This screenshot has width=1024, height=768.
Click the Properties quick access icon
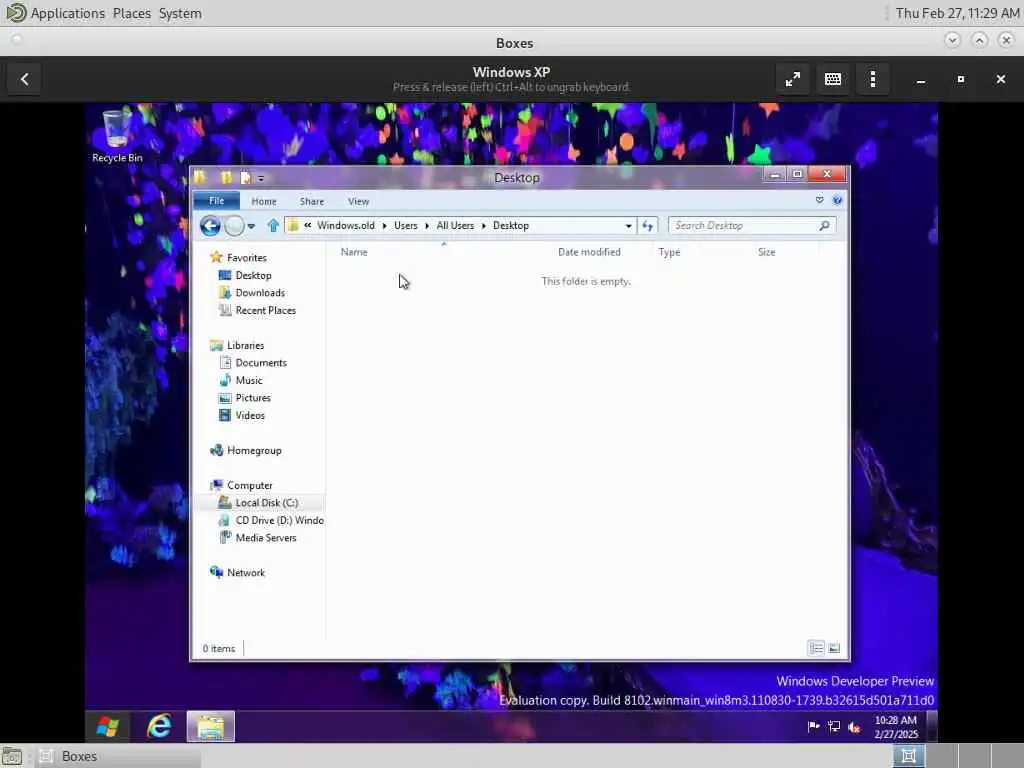tap(246, 178)
